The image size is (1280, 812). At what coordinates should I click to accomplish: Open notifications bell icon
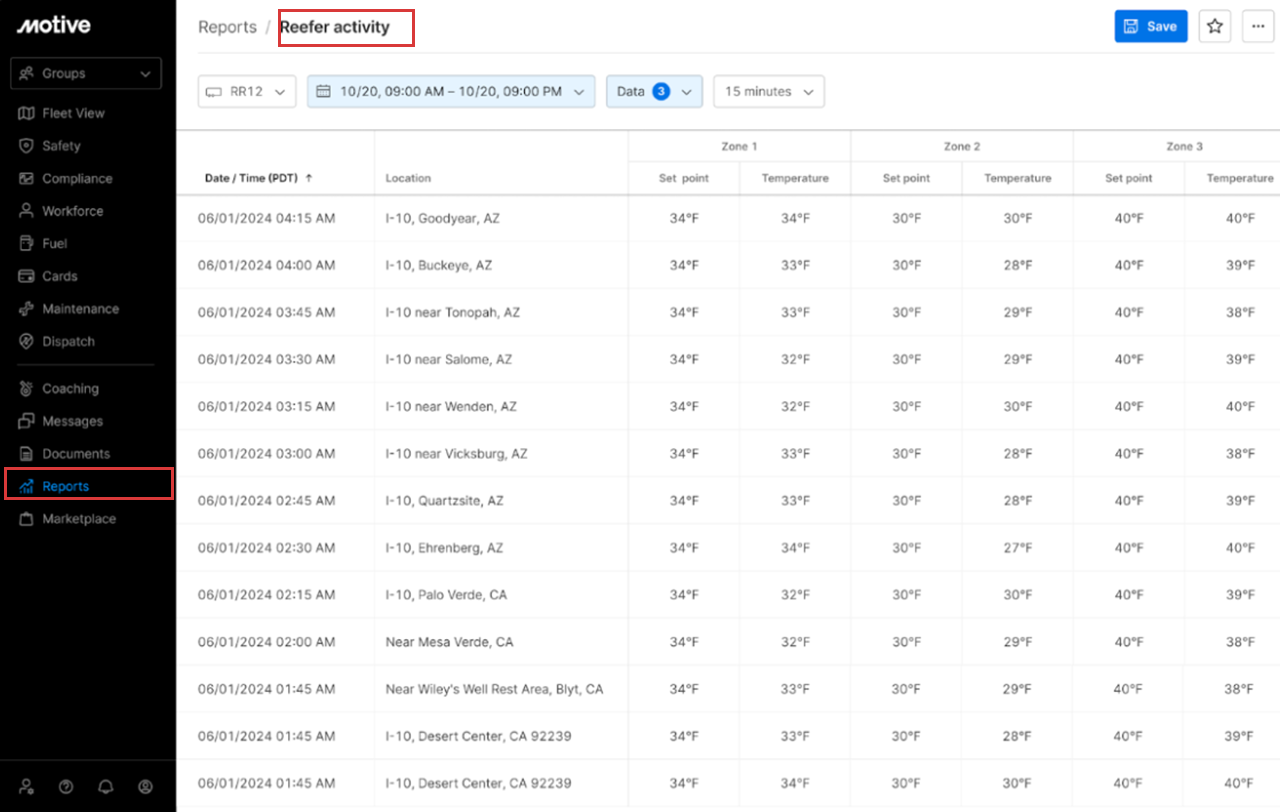[105, 786]
